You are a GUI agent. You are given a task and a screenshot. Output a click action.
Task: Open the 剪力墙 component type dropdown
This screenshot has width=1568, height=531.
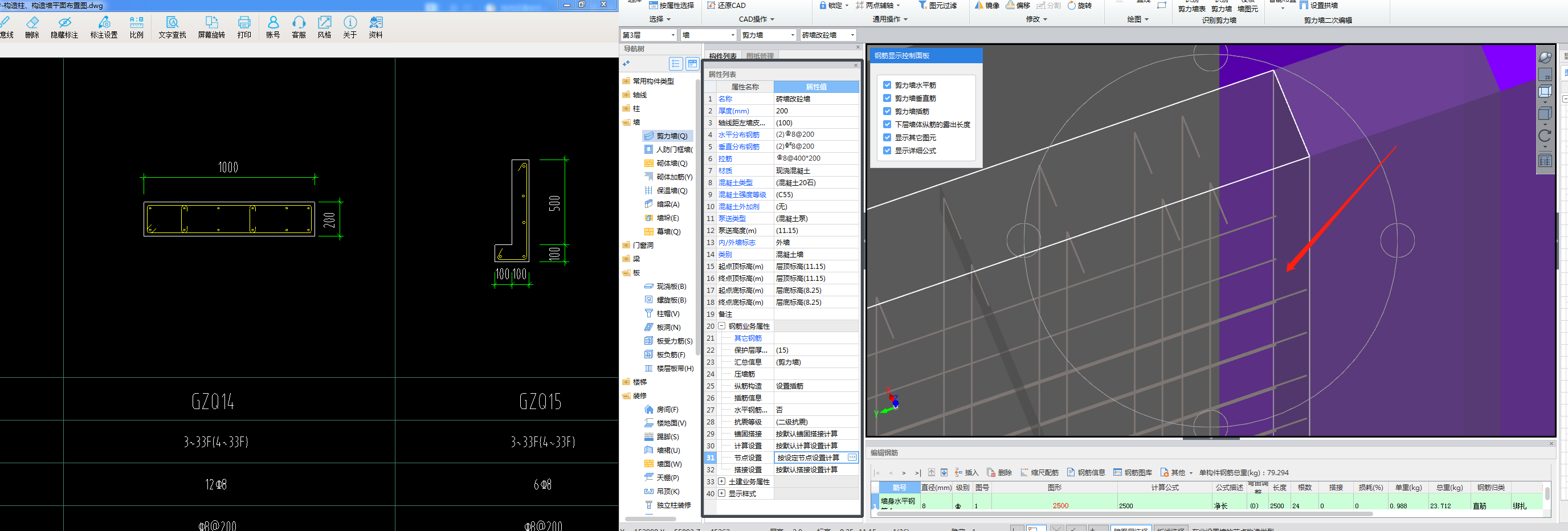click(x=768, y=35)
